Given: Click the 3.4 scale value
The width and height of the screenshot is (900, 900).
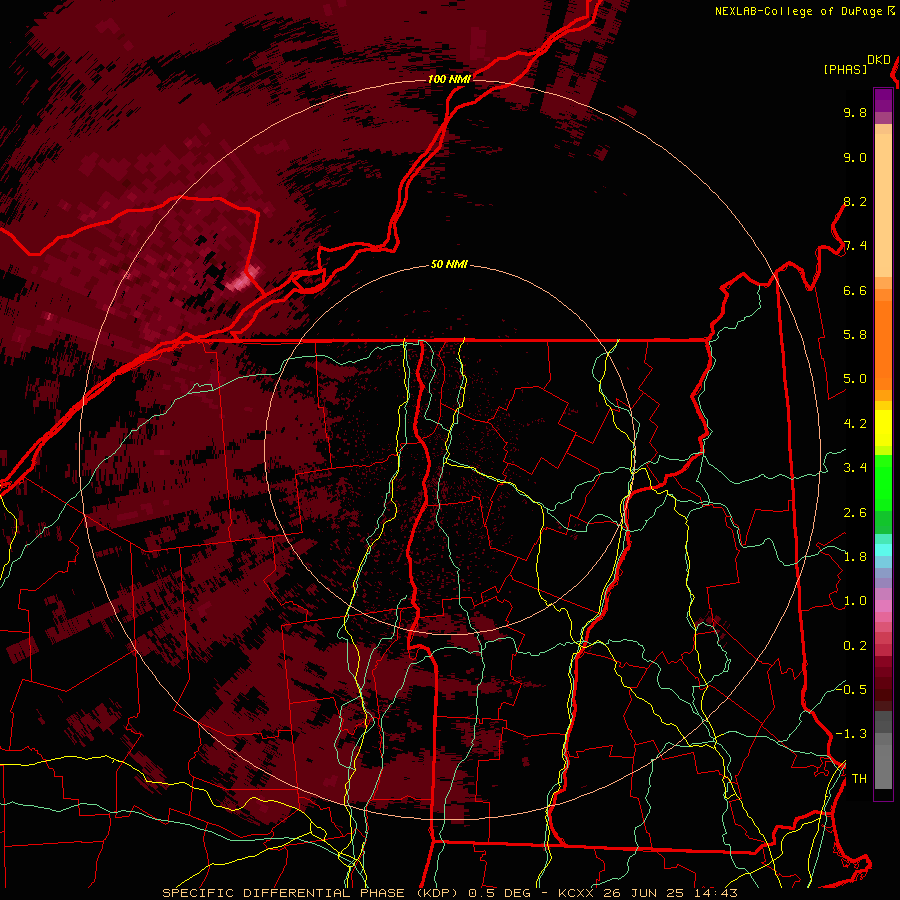Looking at the screenshot, I should click(855, 468).
